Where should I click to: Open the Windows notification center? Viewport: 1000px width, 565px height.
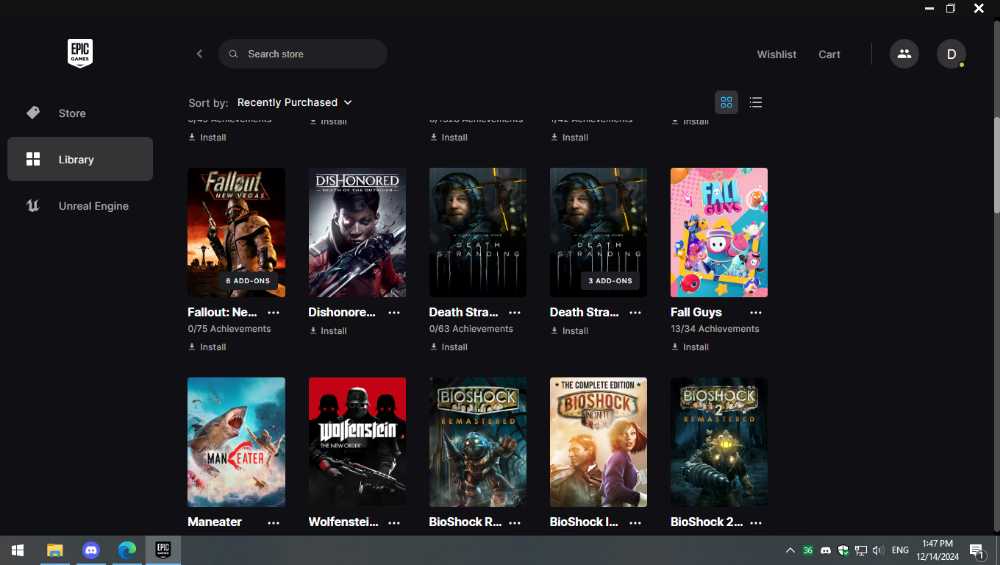[976, 550]
